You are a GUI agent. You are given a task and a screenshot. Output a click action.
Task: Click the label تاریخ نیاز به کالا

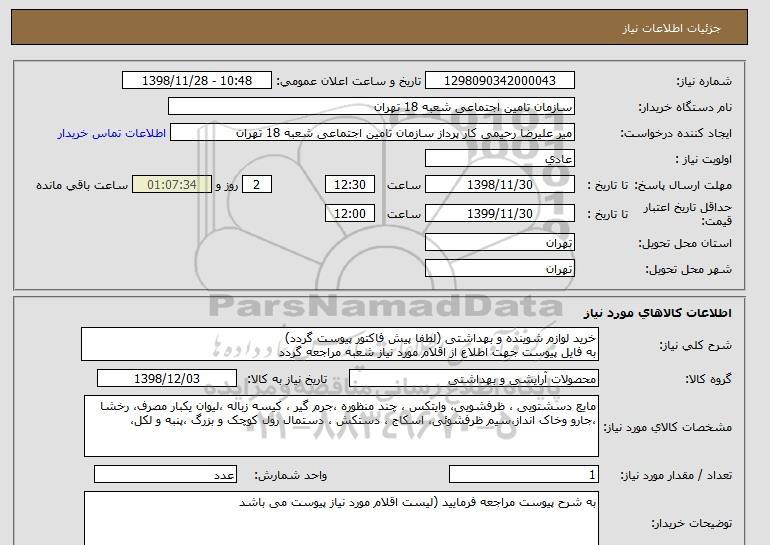coord(287,379)
